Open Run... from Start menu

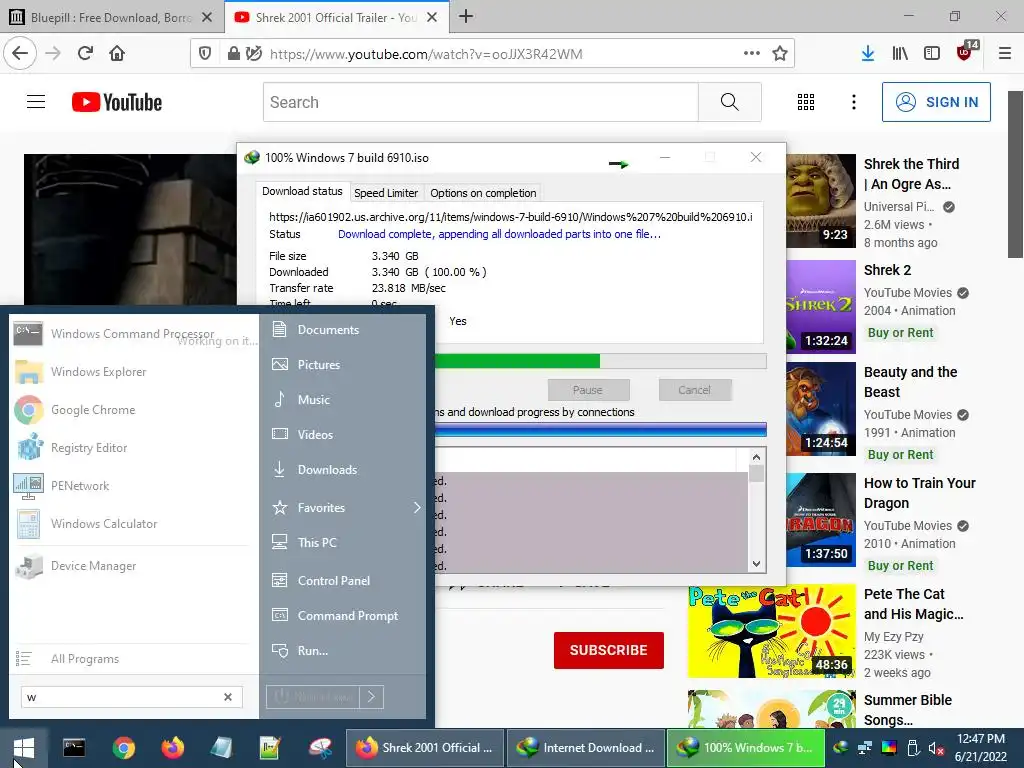click(x=342, y=650)
